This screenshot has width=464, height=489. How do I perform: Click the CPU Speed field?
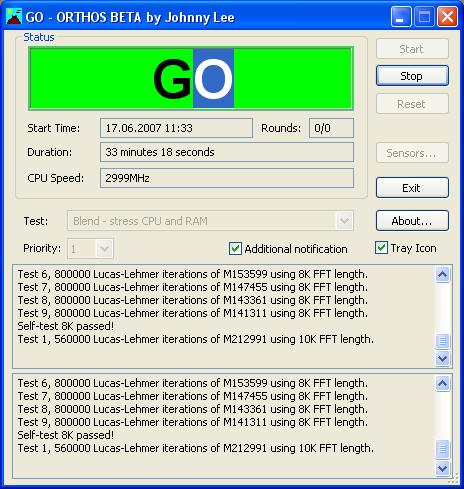pos(227,178)
